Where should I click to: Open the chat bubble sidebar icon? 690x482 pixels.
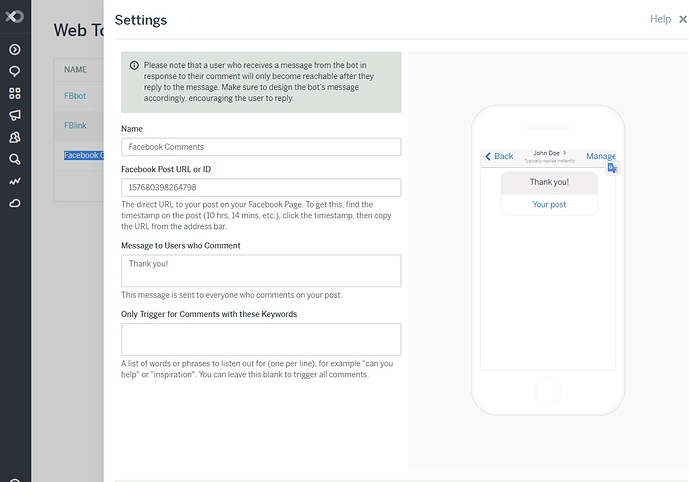tap(15, 71)
